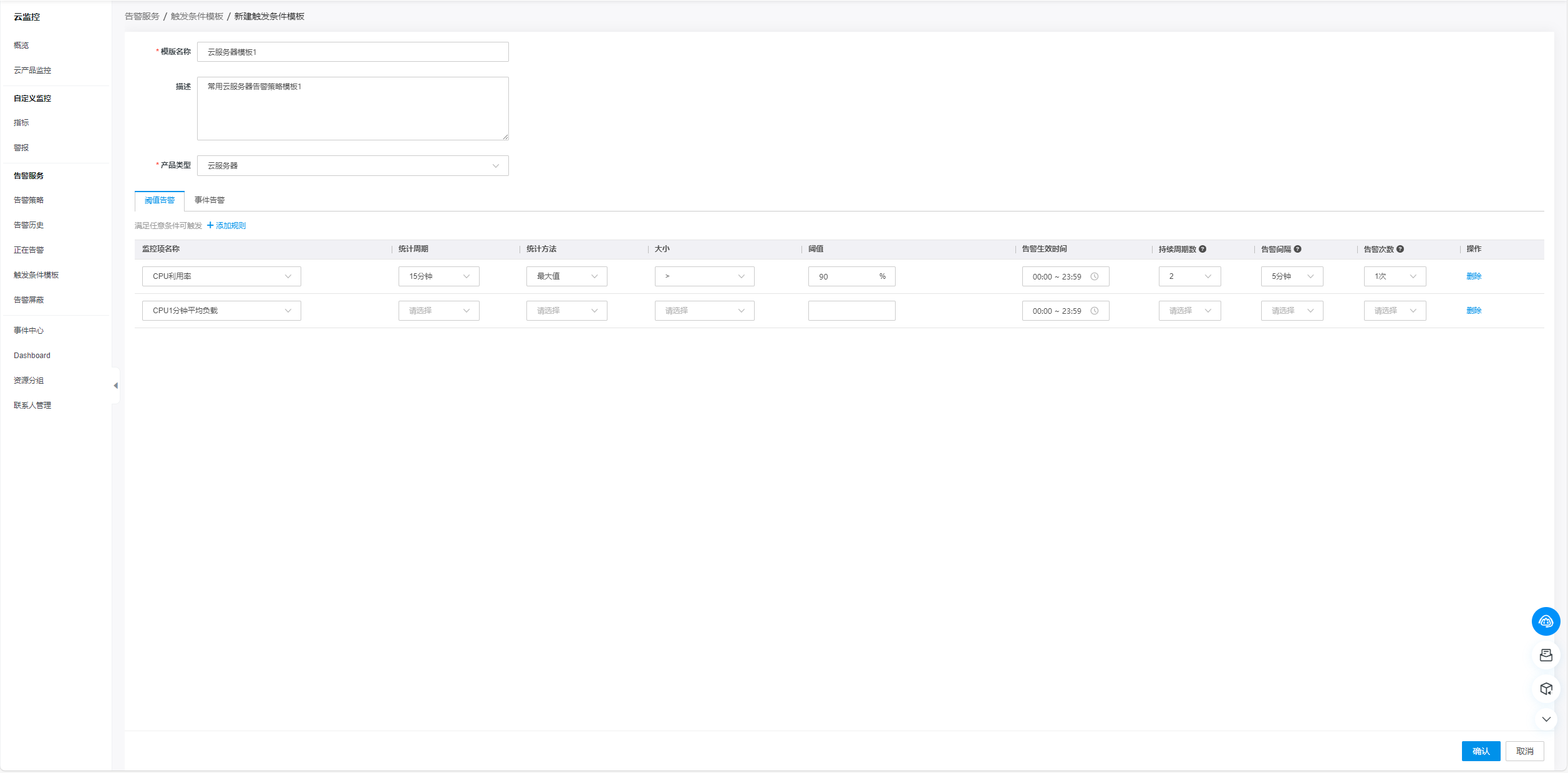Viewport: 1568px width, 773px height.
Task: Click help icon next to 告警间隔
Action: click(x=1297, y=249)
